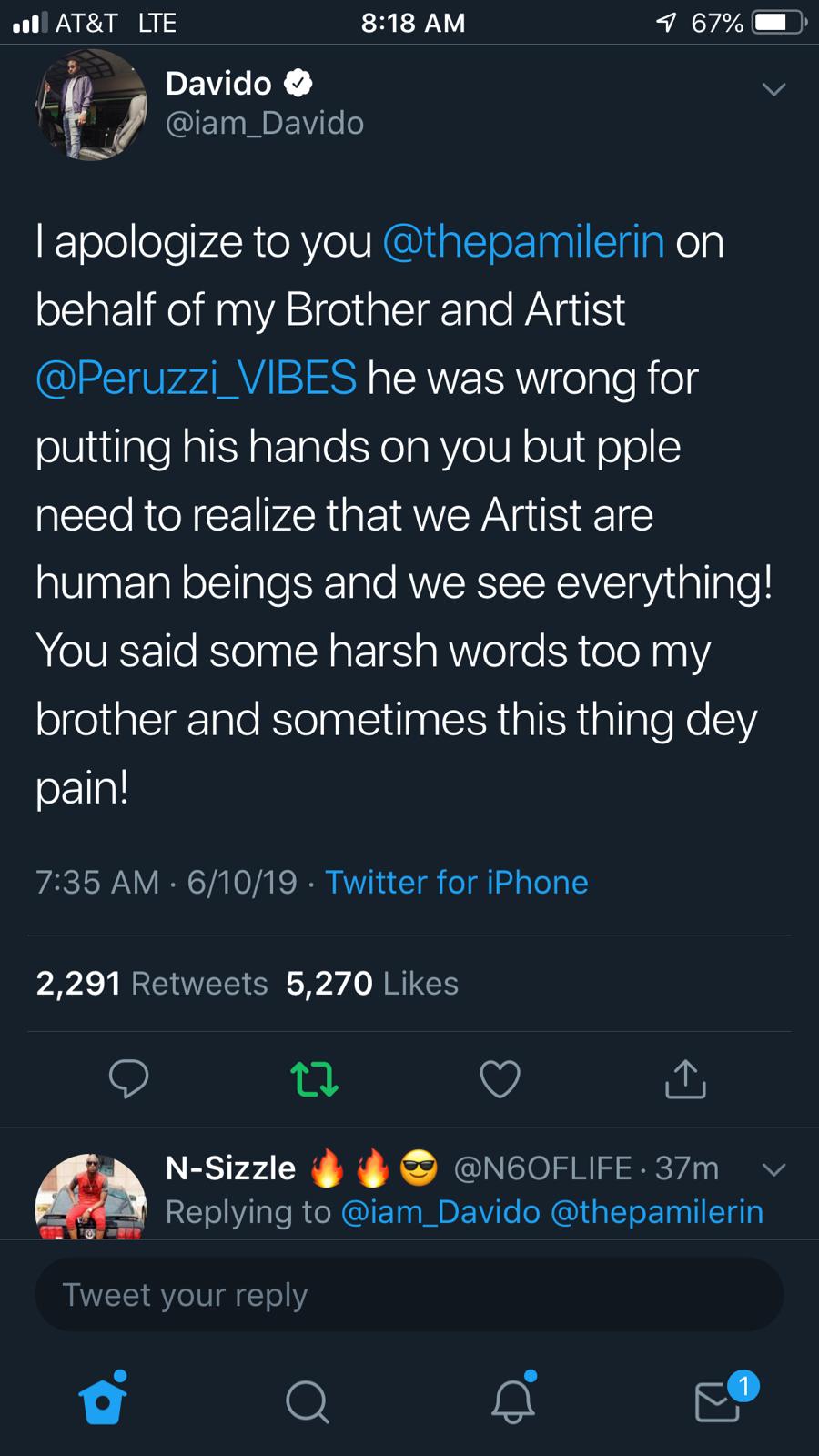Like the tweet with heart icon
Screen dimensions: 819x1456
(x=500, y=1079)
